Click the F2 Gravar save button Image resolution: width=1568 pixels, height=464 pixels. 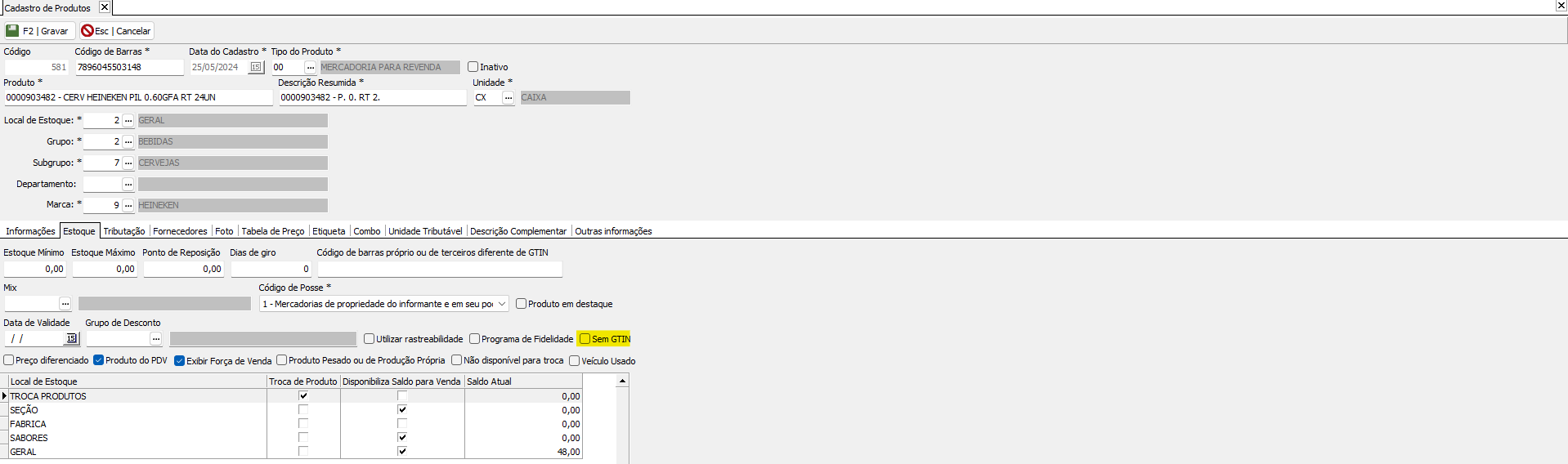point(38,31)
